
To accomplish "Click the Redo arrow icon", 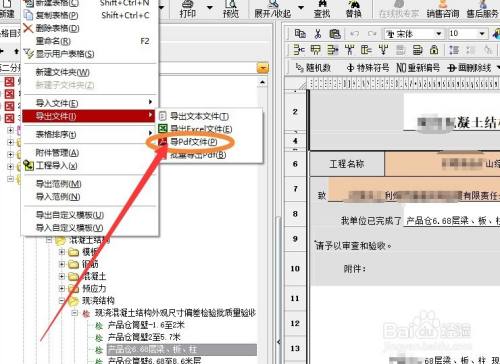I will coord(372,34).
